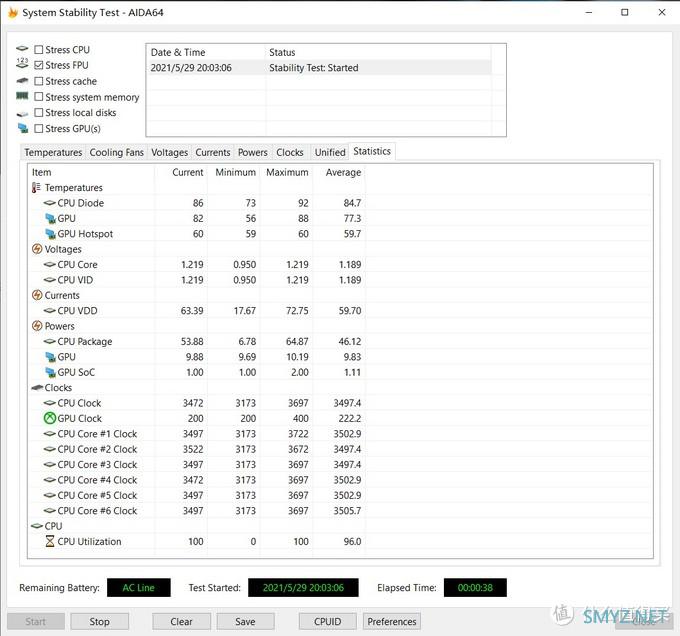Viewport: 680px width, 636px height.
Task: Click the Stress FPU 123 icon
Action: coord(22,63)
